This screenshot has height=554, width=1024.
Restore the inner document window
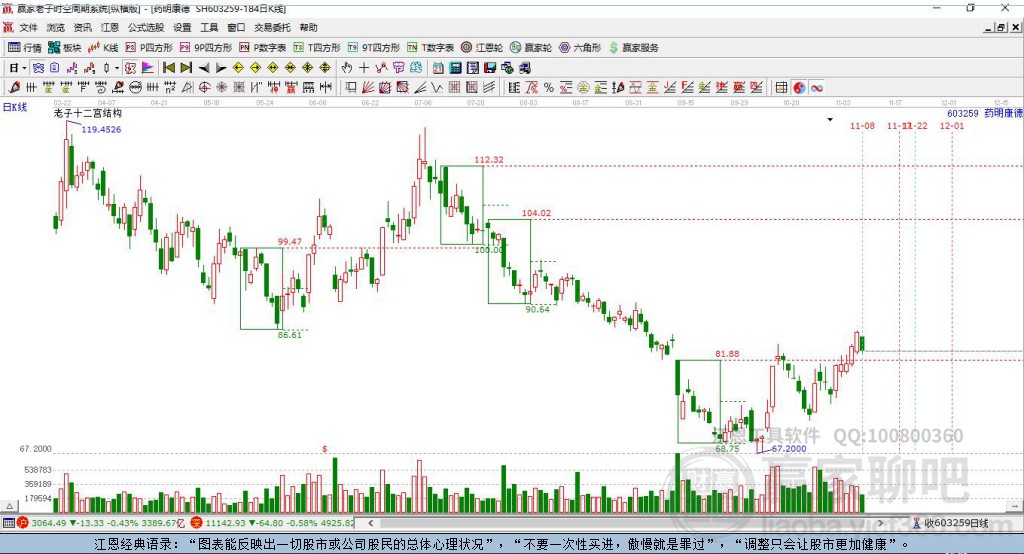(1001, 27)
